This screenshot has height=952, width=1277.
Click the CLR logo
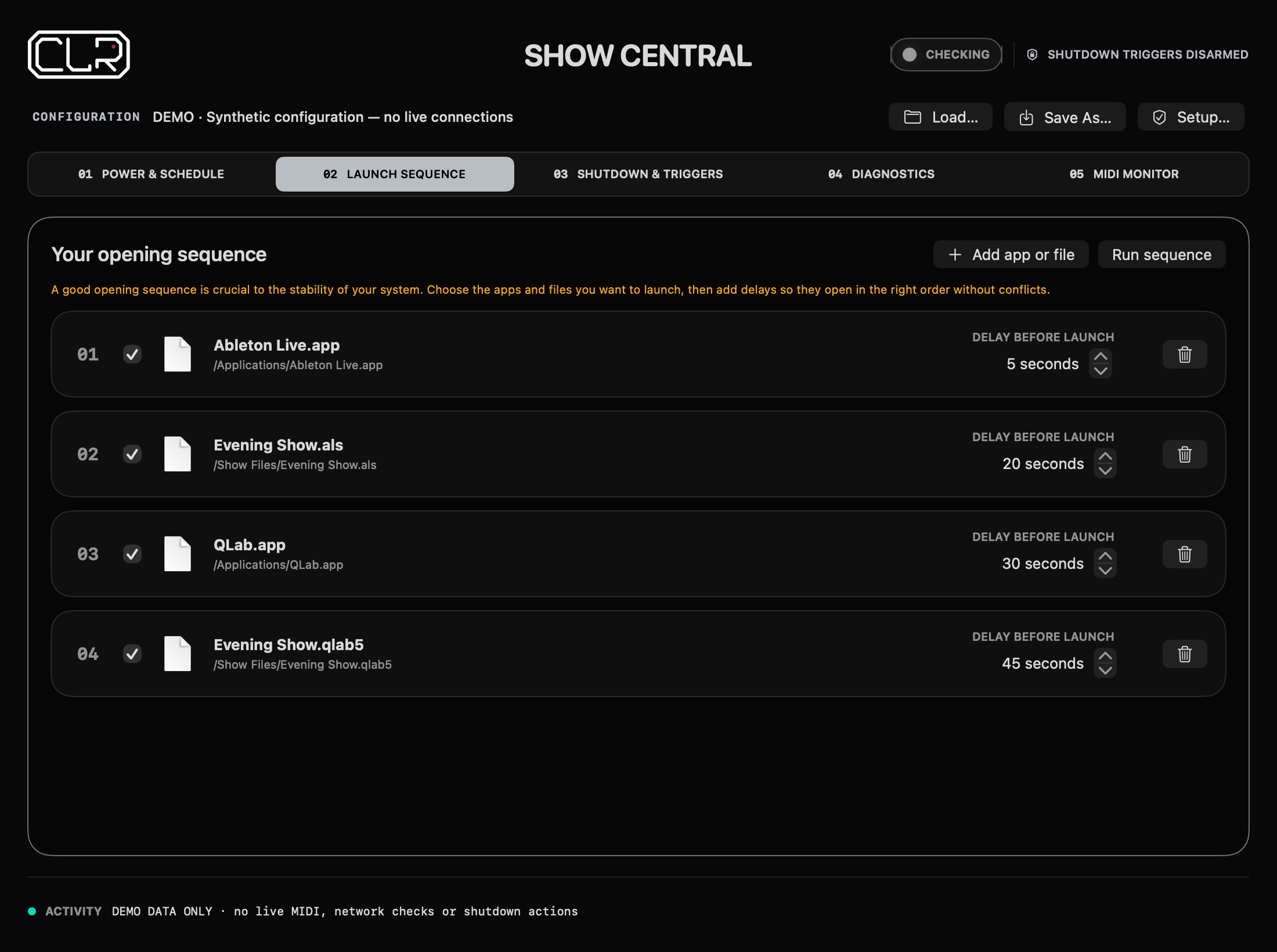point(79,55)
